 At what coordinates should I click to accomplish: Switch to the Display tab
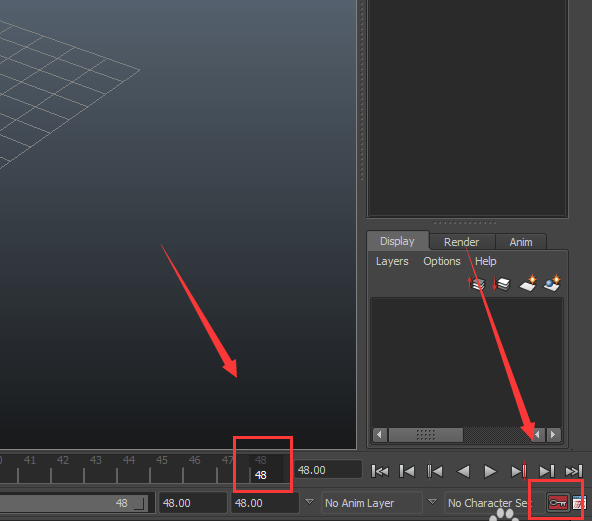(x=397, y=241)
